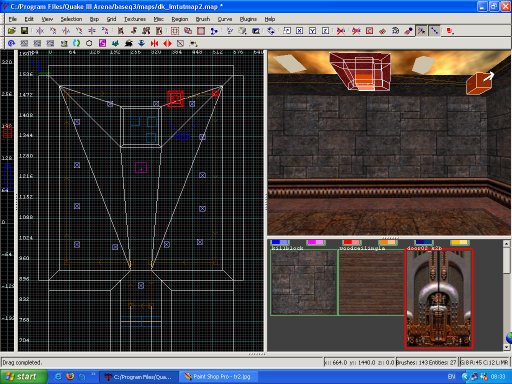Click the octagon outline toolbar icon
The image size is (512, 384).
89,43
